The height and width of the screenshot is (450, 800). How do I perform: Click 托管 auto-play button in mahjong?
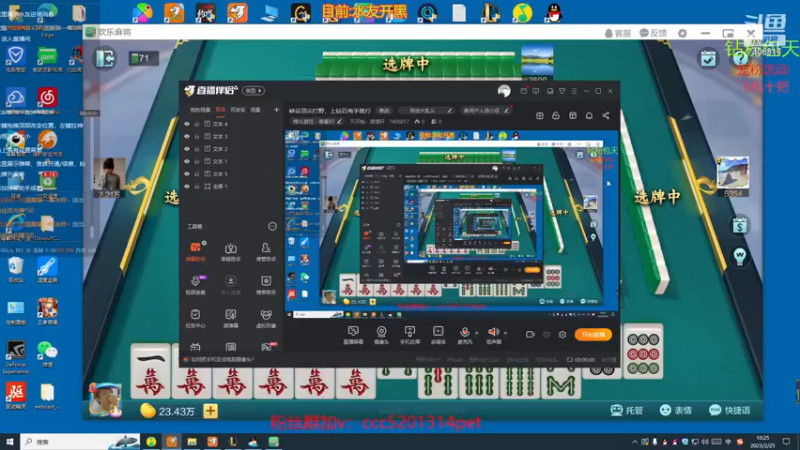coord(627,410)
